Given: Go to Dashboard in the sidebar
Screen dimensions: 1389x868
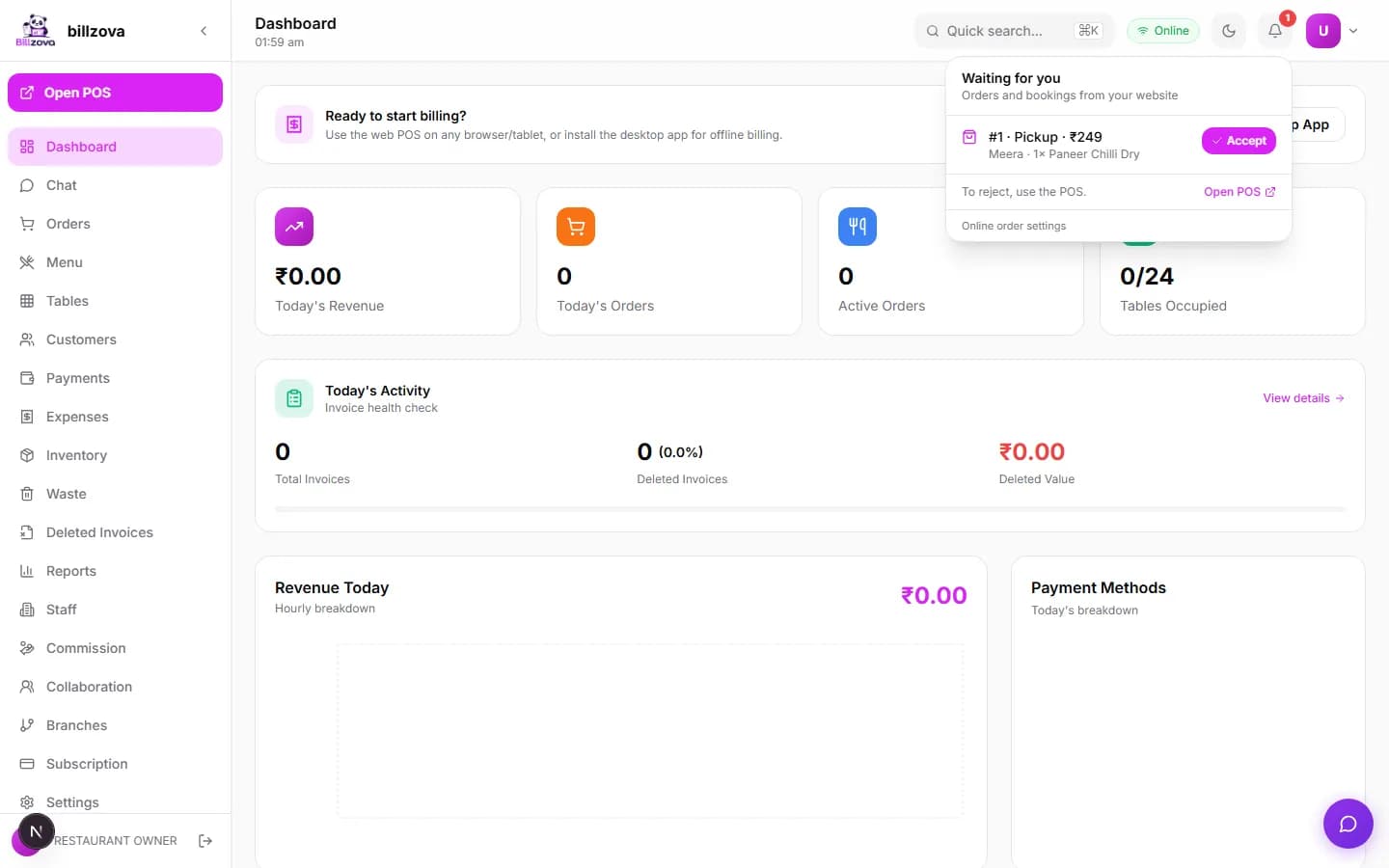Looking at the screenshot, I should click(x=115, y=147).
